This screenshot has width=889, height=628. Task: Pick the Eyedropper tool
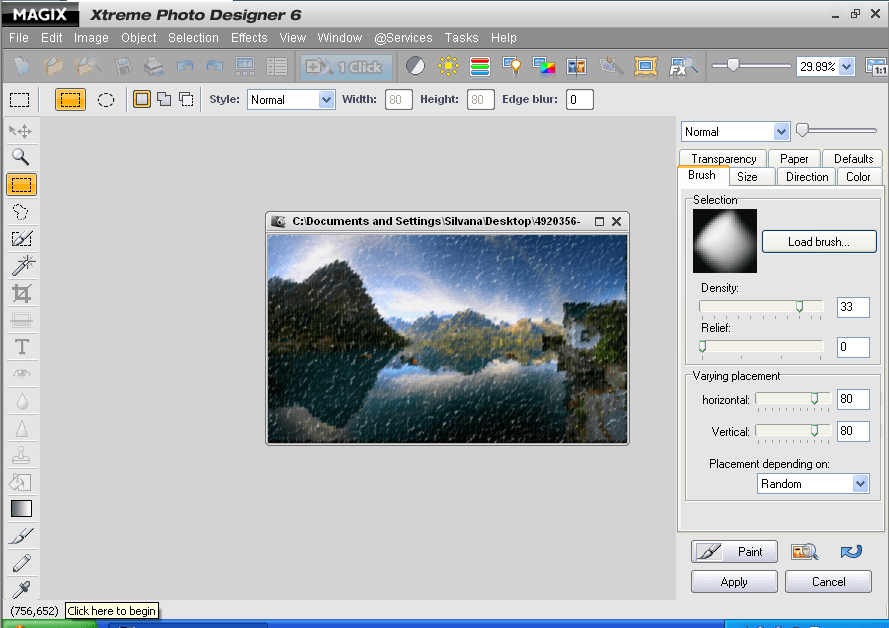[20, 589]
